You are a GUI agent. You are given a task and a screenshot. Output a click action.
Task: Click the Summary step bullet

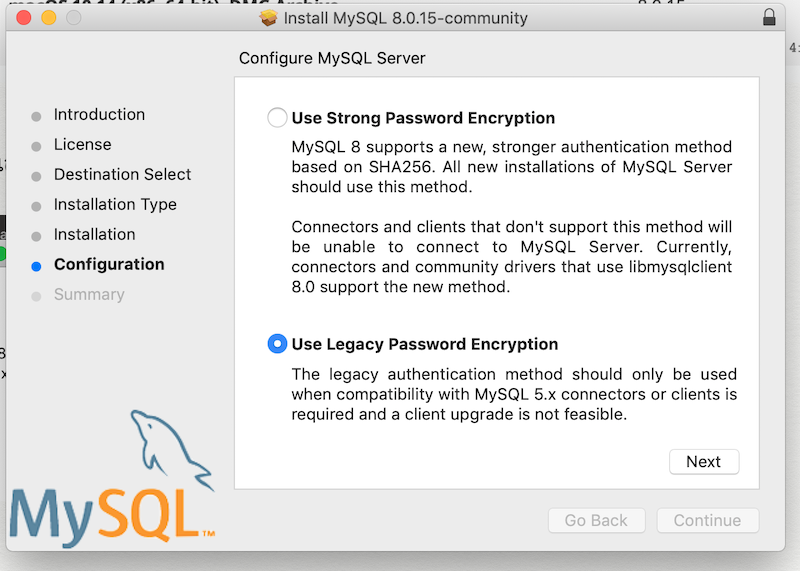click(x=36, y=296)
